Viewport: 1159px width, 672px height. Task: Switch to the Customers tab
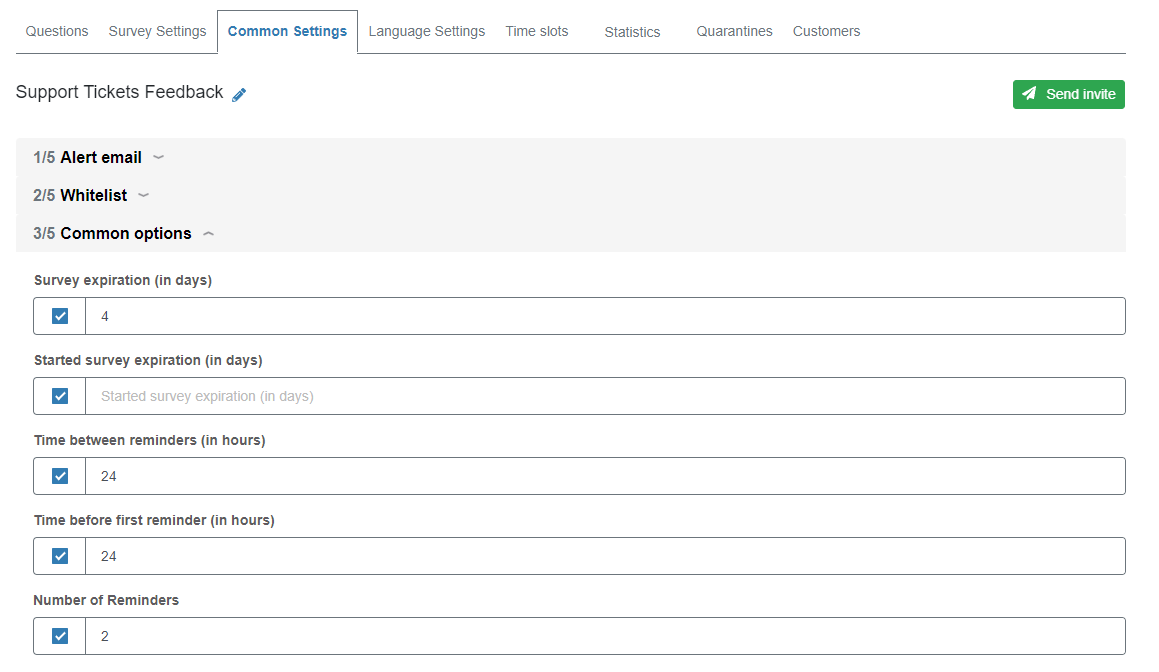(x=826, y=31)
